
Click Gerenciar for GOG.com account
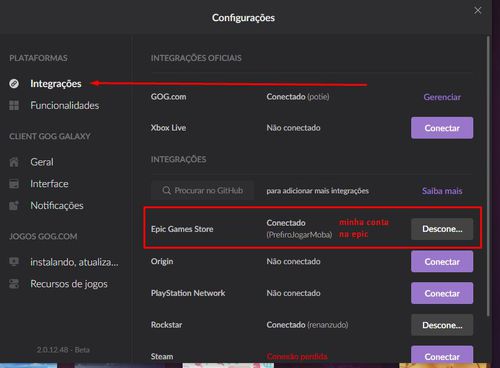click(442, 97)
